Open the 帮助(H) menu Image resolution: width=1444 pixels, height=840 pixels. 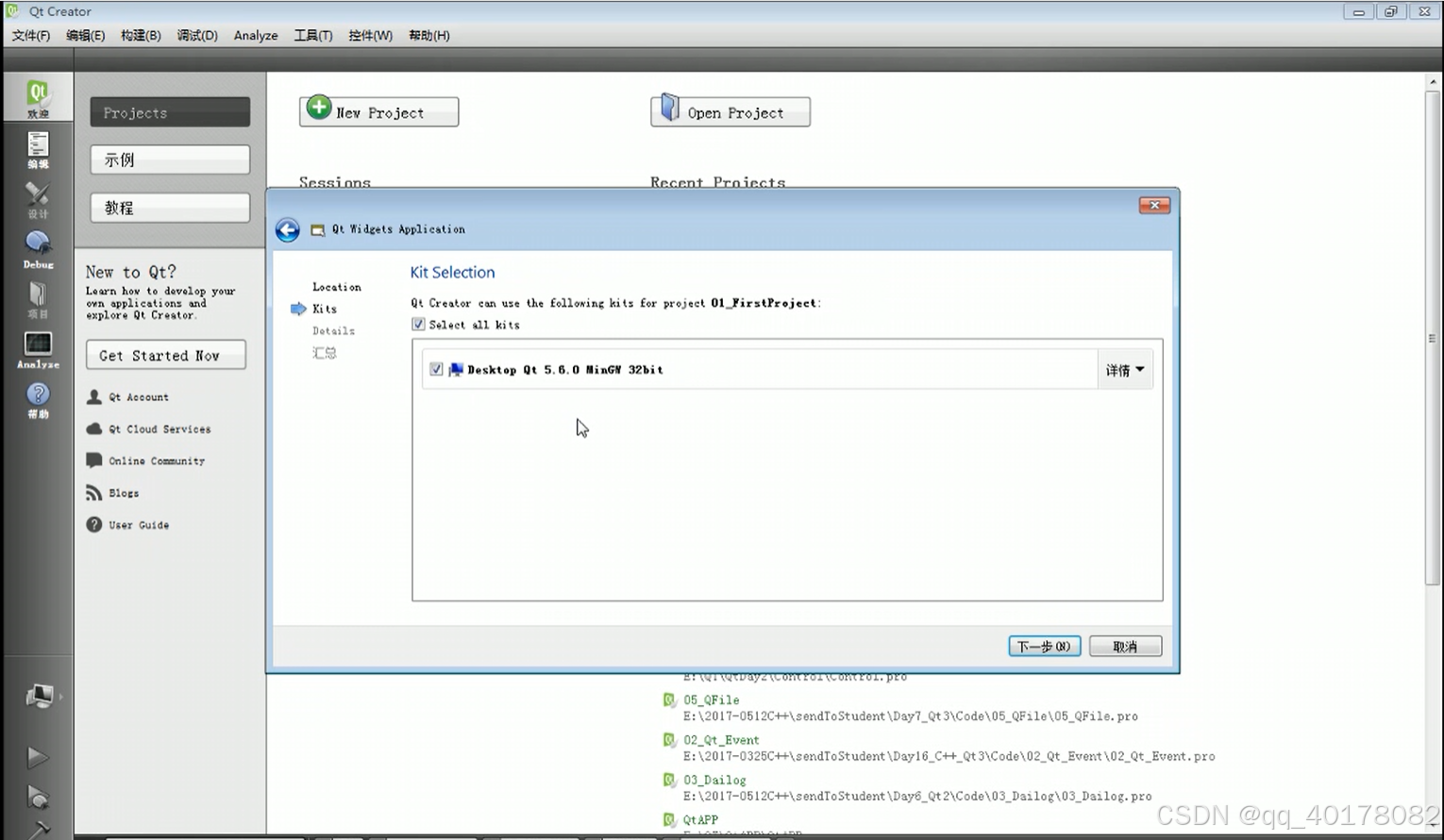[x=429, y=35]
